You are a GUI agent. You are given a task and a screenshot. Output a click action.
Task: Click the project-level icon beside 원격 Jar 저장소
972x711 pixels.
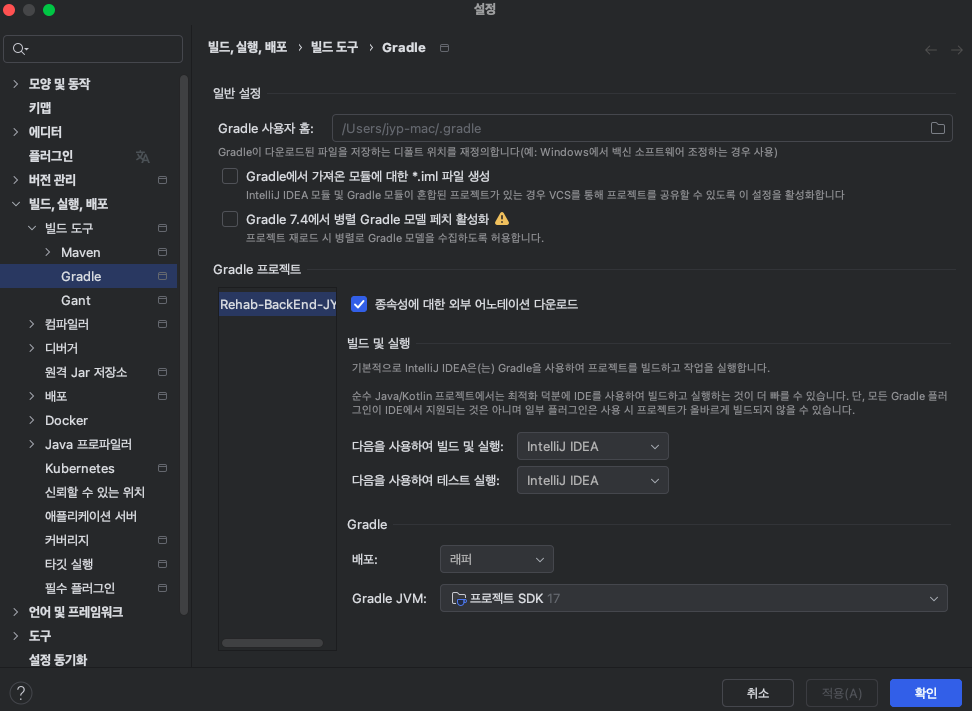(162, 372)
